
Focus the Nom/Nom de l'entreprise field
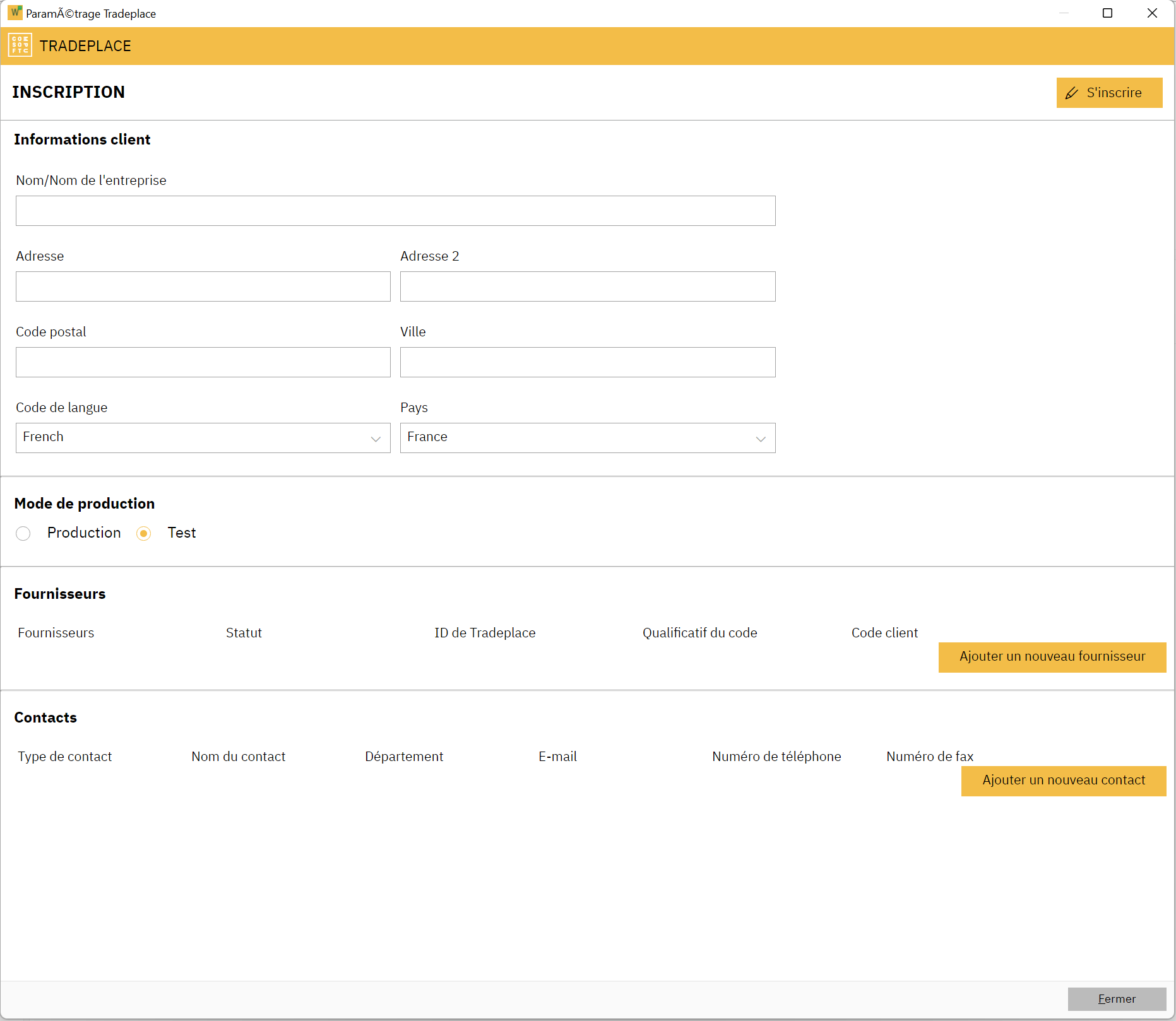(396, 211)
